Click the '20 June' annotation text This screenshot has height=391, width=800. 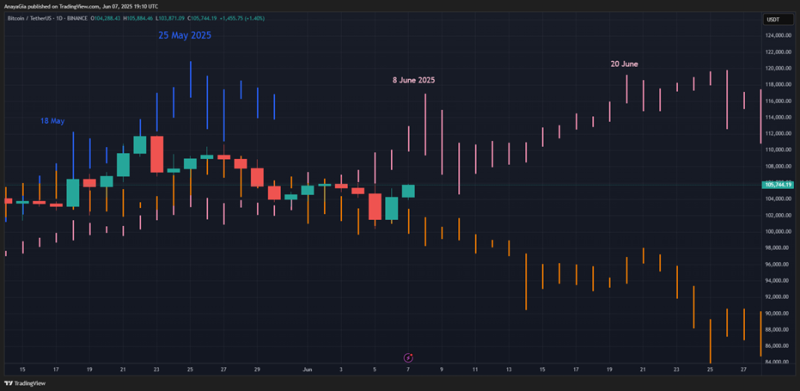click(x=624, y=64)
